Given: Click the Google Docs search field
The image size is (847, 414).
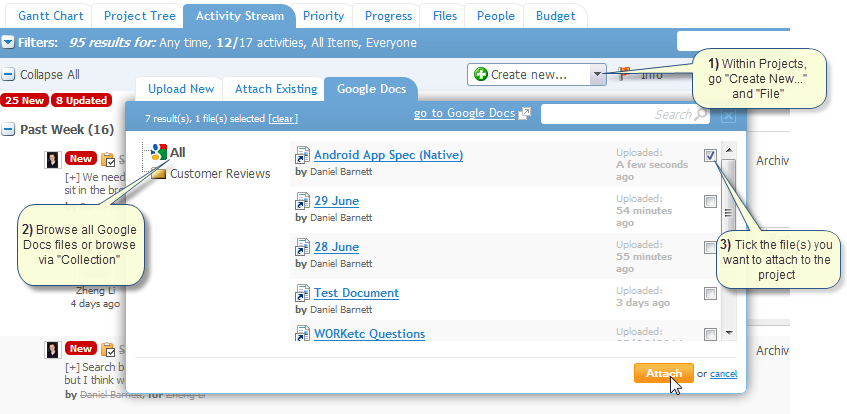Looking at the screenshot, I should (616, 114).
